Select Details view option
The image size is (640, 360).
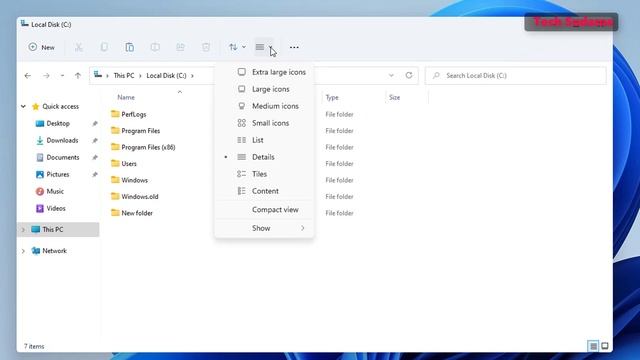tap(264, 157)
